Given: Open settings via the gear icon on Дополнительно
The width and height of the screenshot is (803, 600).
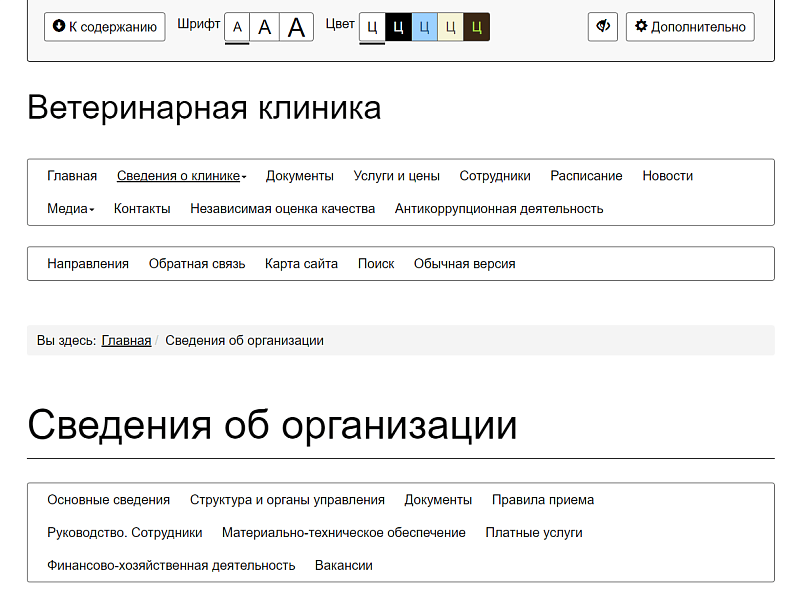Looking at the screenshot, I should coord(642,27).
